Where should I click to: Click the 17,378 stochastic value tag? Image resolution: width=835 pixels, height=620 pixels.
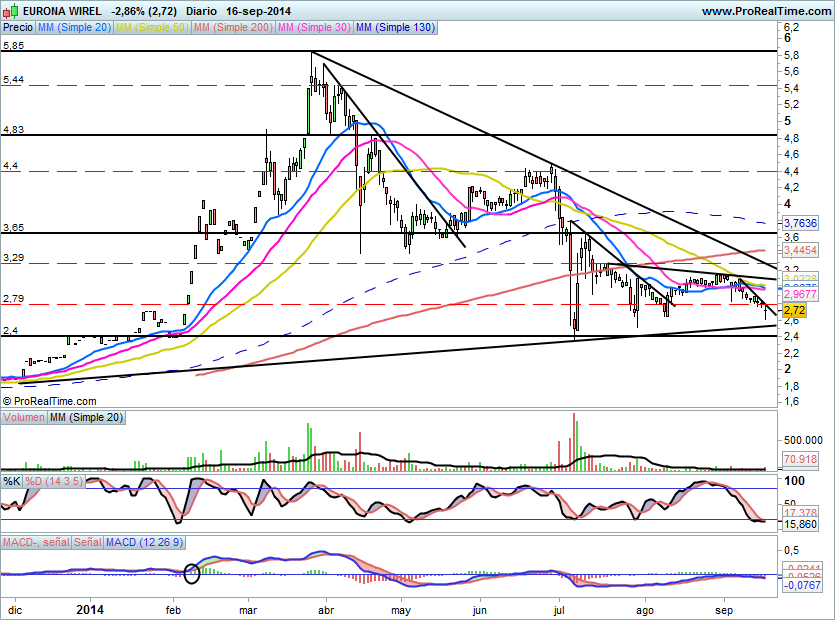[x=800, y=513]
